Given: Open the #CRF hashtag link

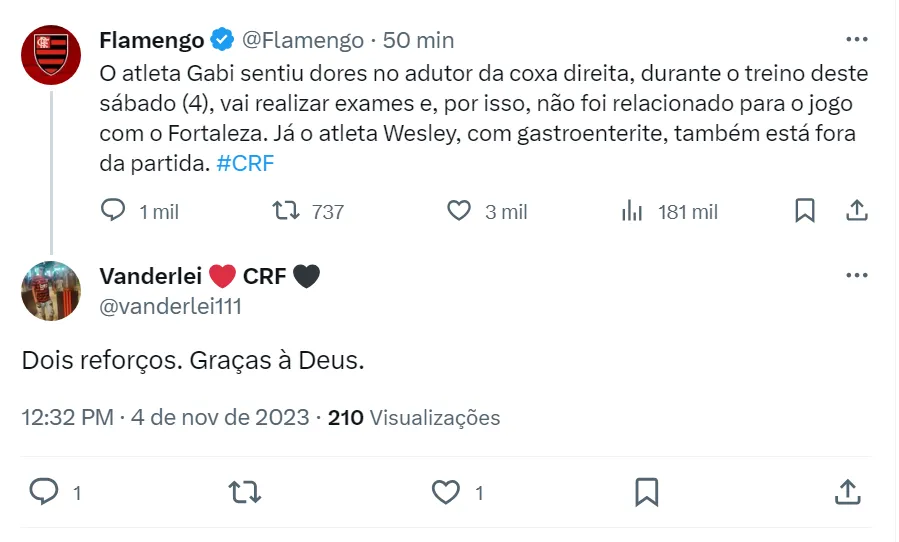Looking at the screenshot, I should tap(245, 164).
